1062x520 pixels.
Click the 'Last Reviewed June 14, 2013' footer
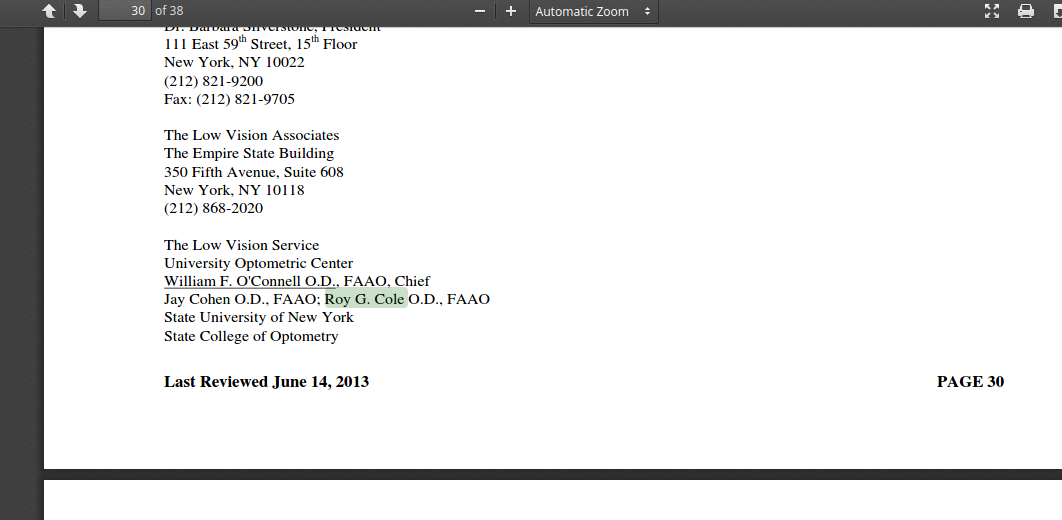tap(266, 382)
